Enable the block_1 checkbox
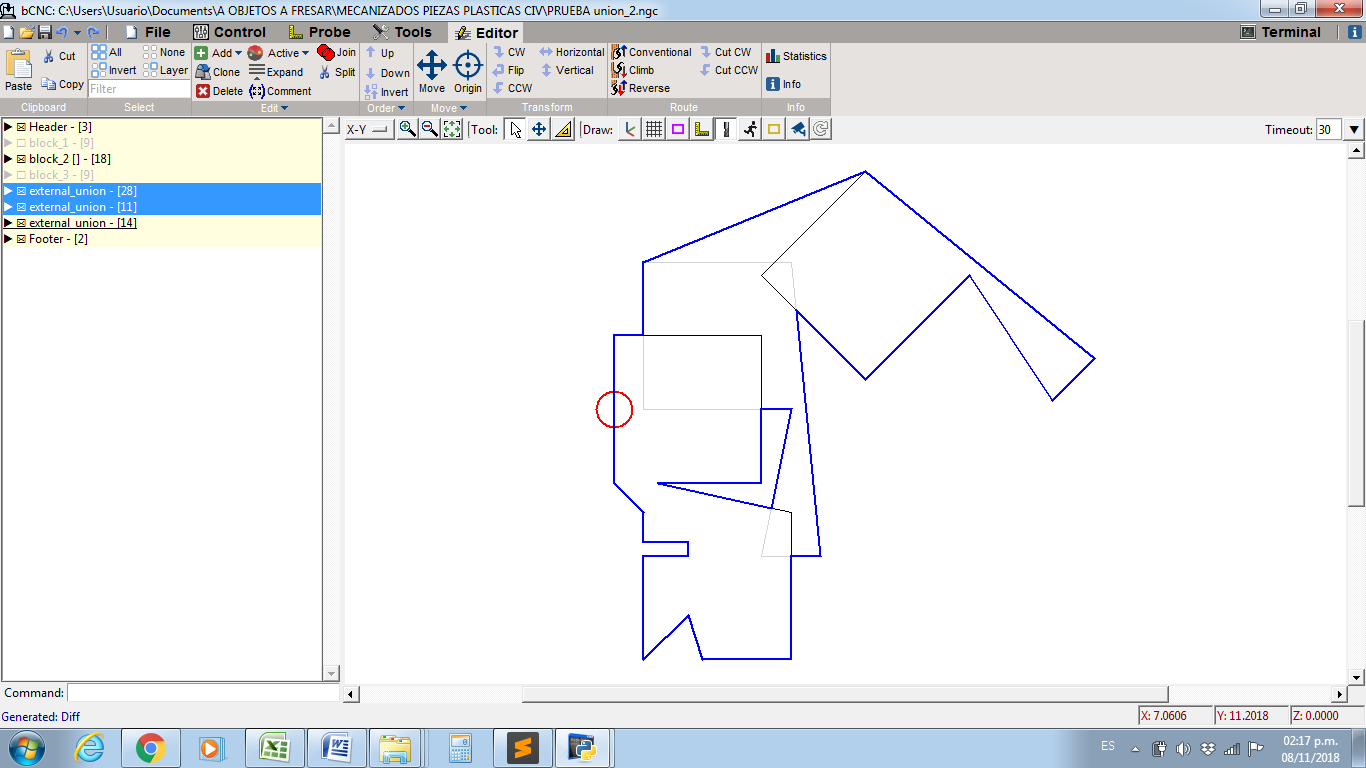This screenshot has width=1366, height=768. [21, 143]
